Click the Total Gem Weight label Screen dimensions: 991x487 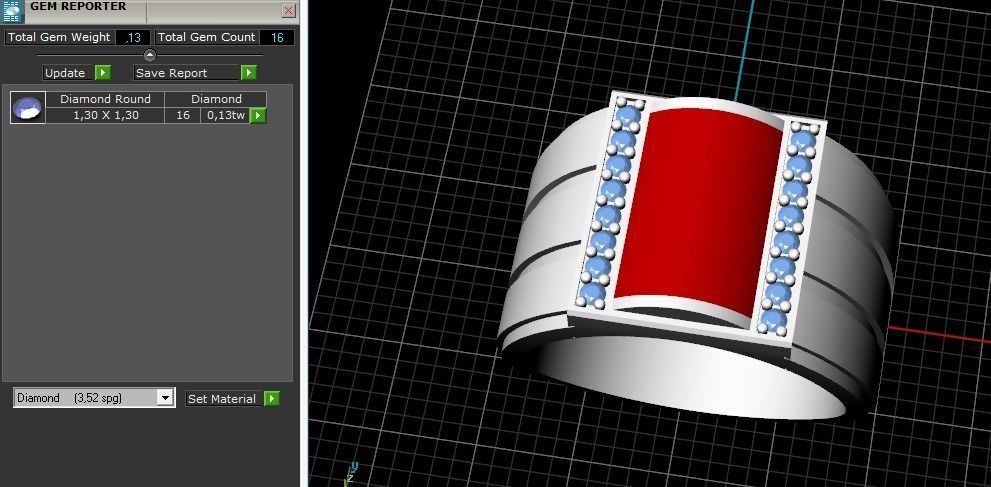[59, 37]
